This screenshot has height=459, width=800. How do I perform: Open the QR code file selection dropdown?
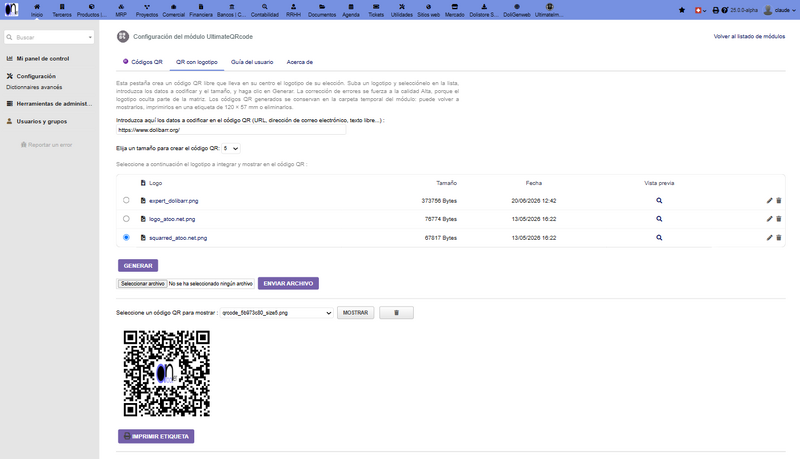[x=277, y=313]
